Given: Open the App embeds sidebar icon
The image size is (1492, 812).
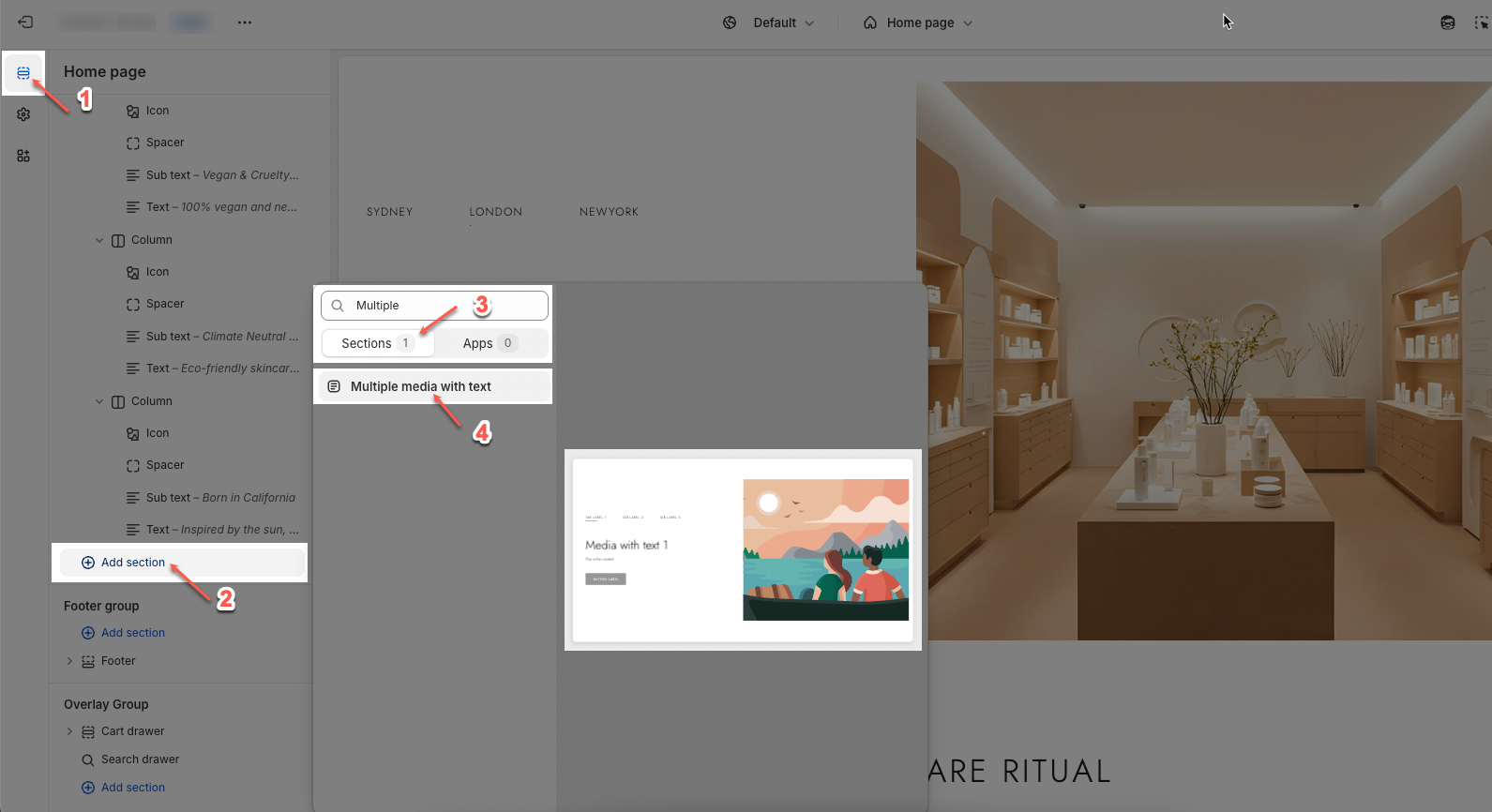Looking at the screenshot, I should point(23,156).
